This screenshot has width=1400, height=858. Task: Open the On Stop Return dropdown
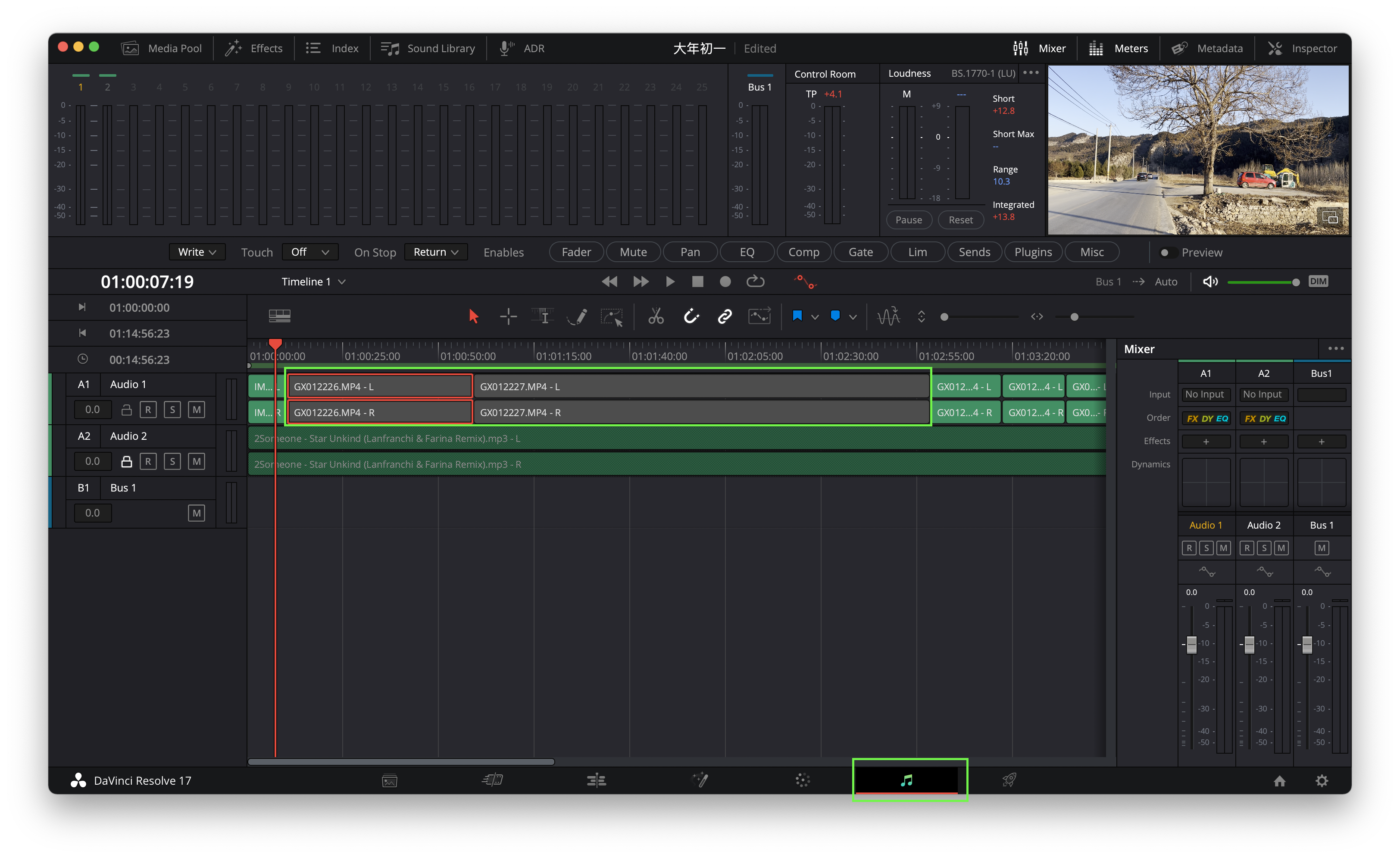tap(435, 252)
